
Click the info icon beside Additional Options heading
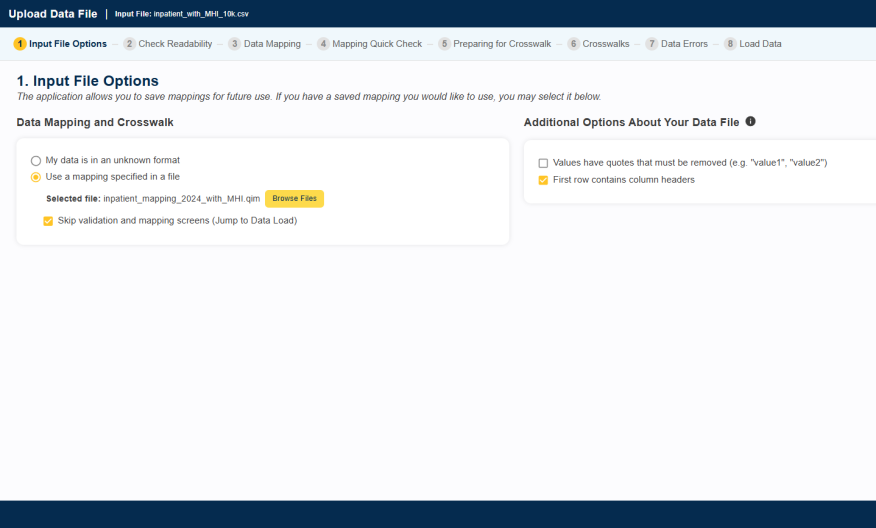(751, 122)
